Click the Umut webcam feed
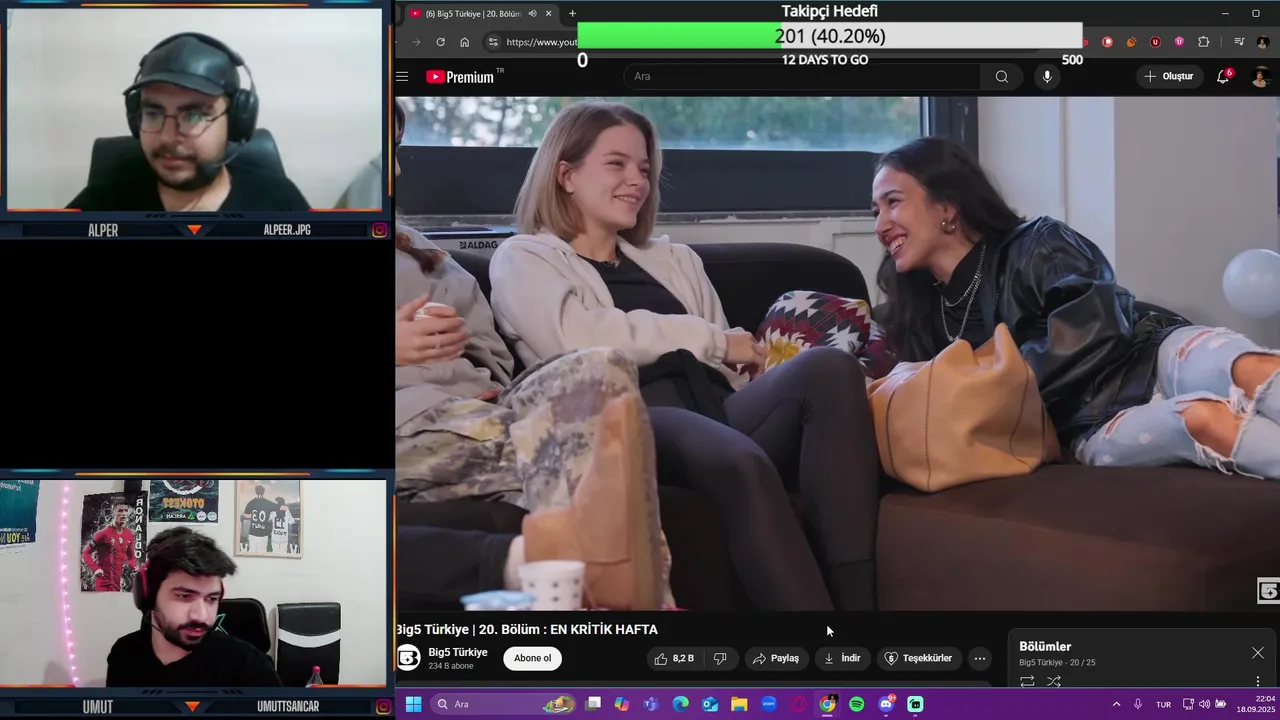 pyautogui.click(x=194, y=584)
